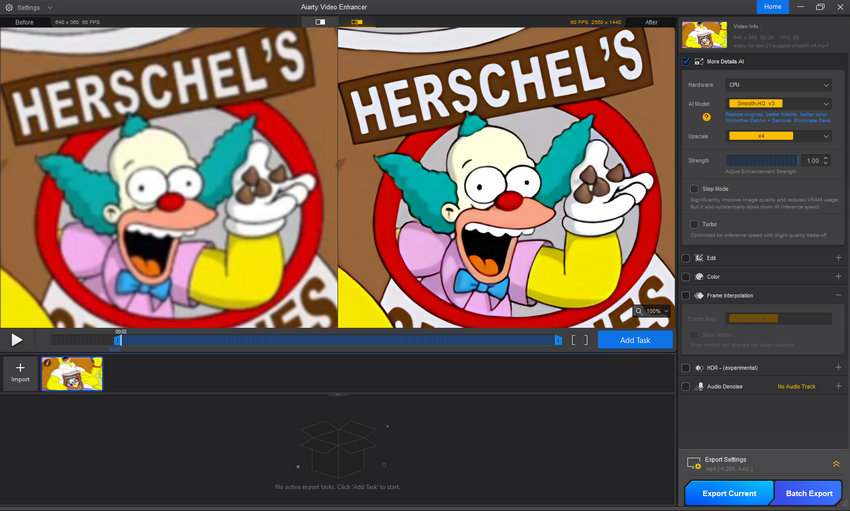Set the trim end bracket

585,340
